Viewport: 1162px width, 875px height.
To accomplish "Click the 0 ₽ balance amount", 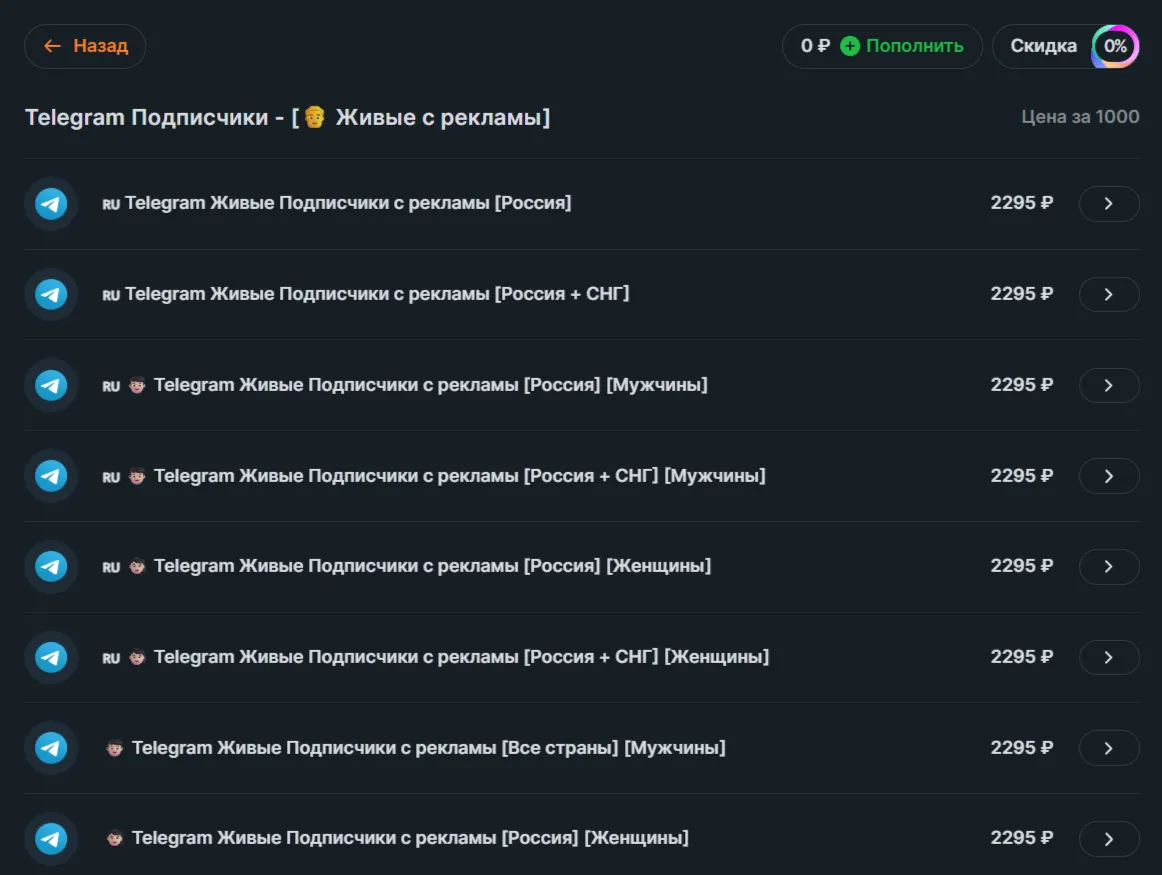I will (815, 46).
